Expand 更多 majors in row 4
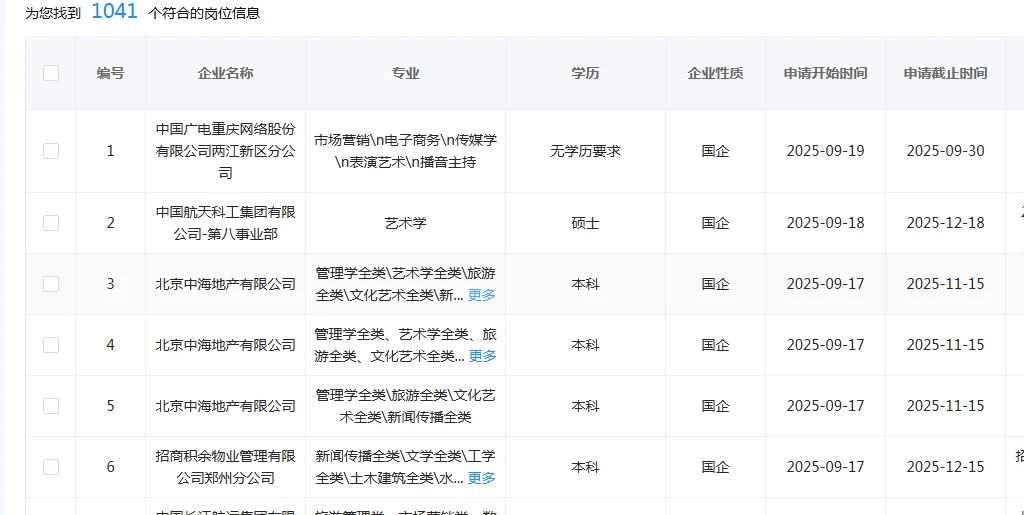 click(482, 356)
